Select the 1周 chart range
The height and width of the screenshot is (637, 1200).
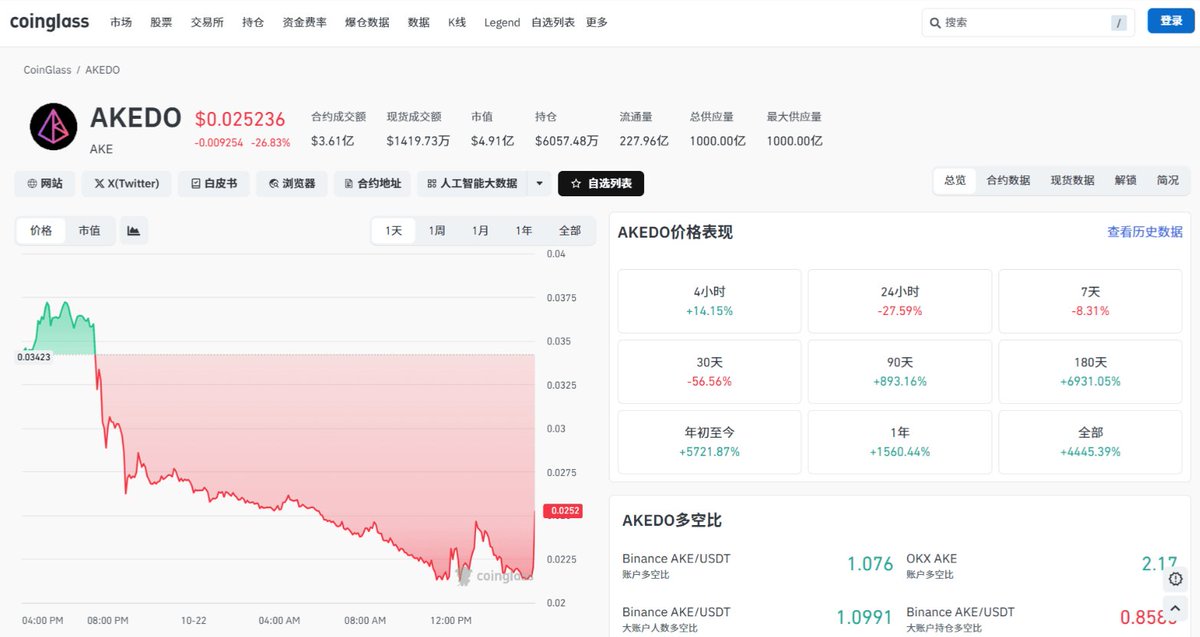pyautogui.click(x=437, y=231)
